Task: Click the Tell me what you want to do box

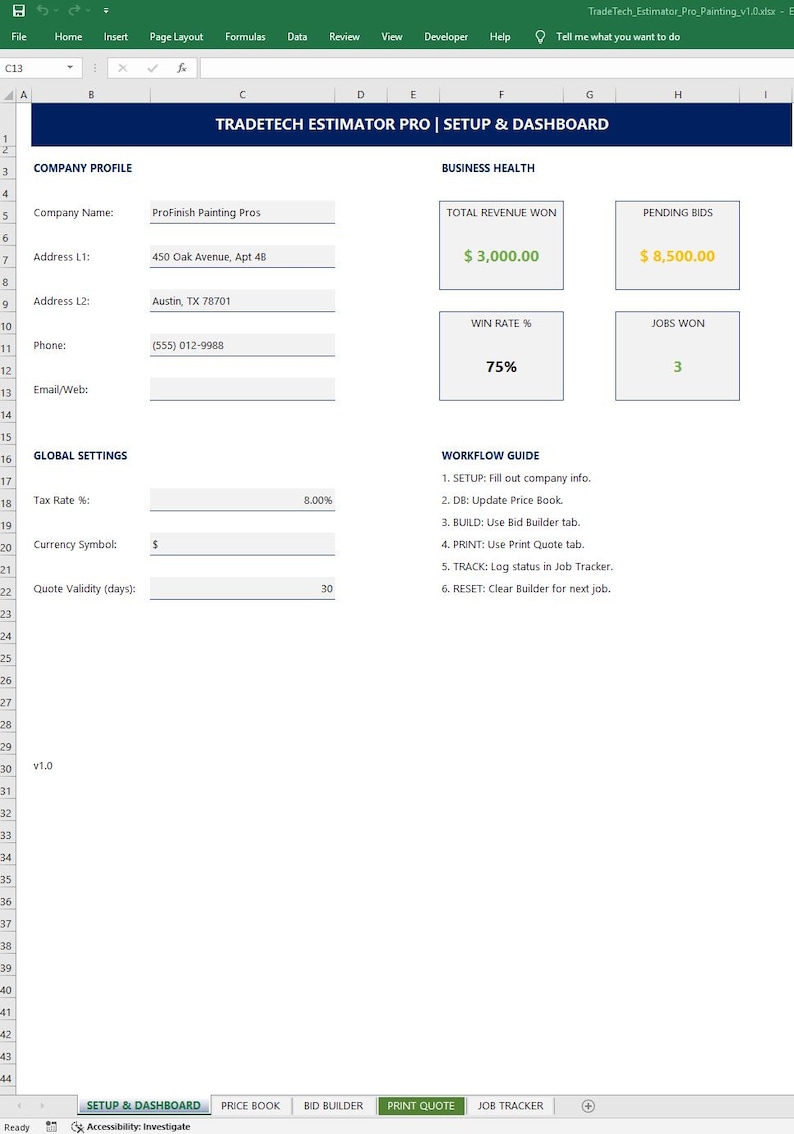Action: (x=618, y=37)
